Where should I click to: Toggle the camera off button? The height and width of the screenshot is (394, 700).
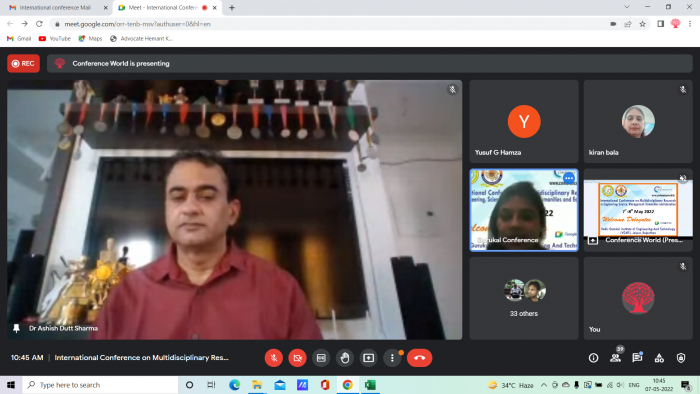pyautogui.click(x=297, y=358)
